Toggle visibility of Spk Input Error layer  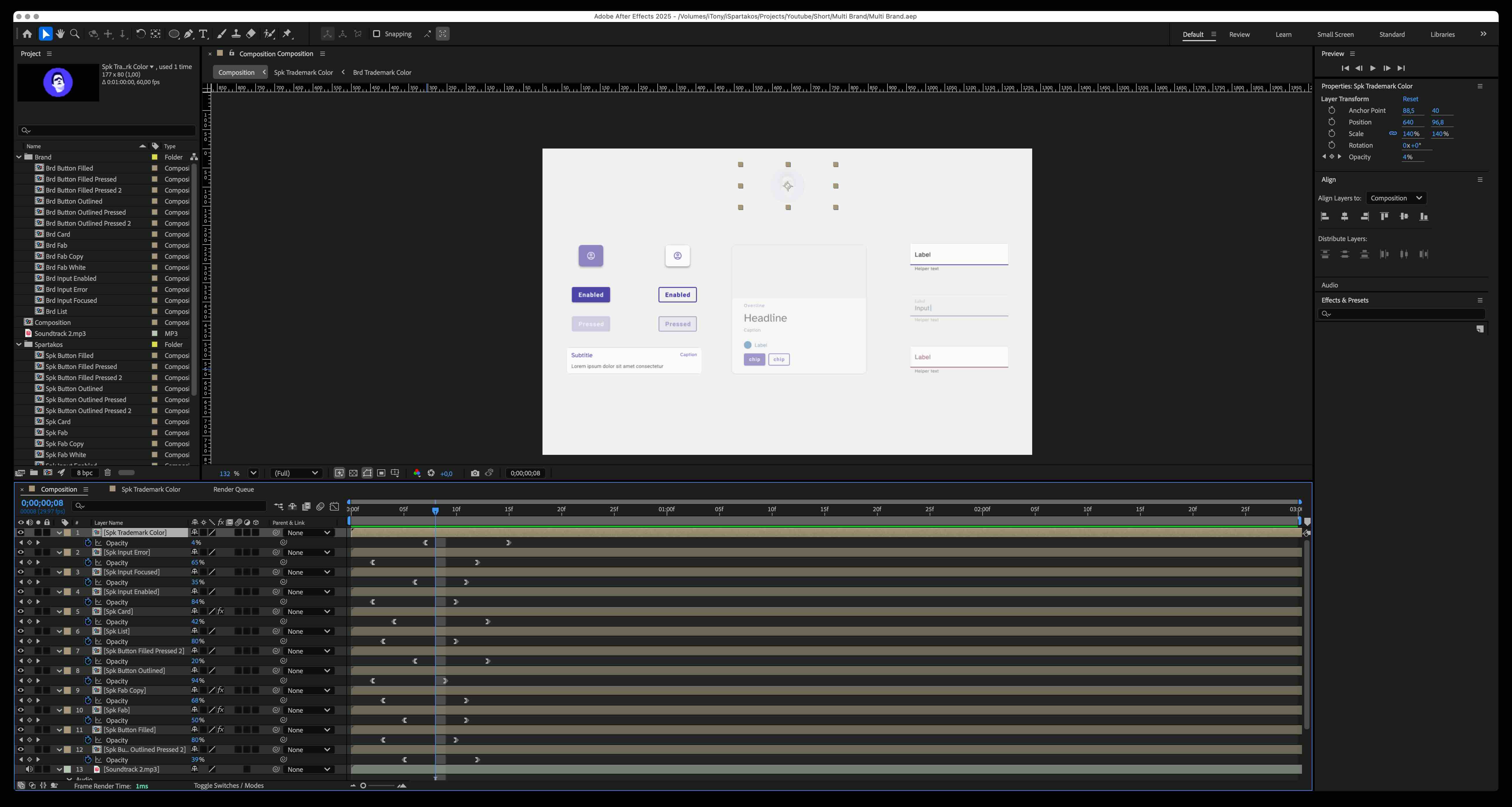click(x=21, y=552)
